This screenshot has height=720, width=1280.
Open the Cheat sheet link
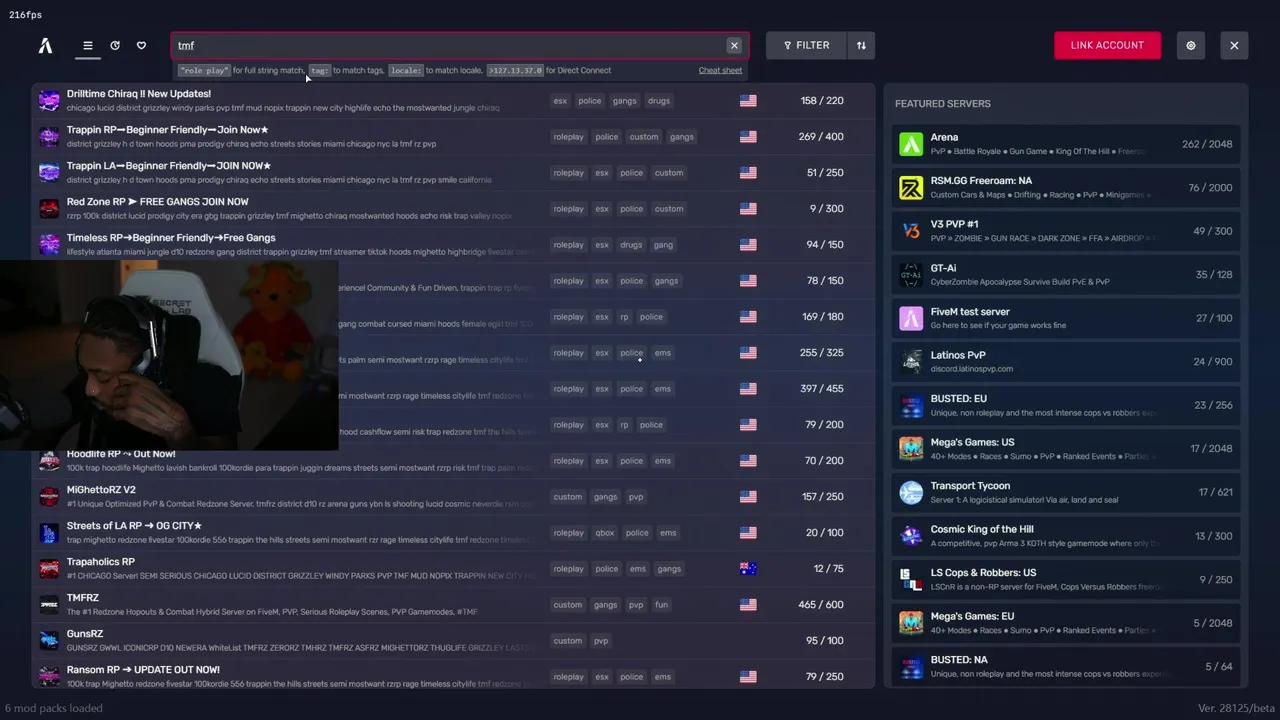point(720,70)
